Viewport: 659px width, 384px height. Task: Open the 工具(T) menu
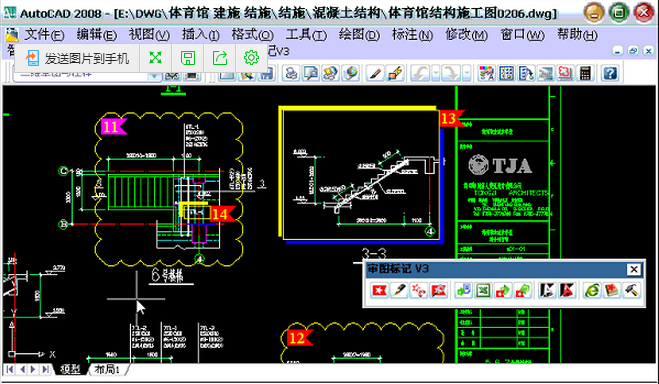(306, 34)
